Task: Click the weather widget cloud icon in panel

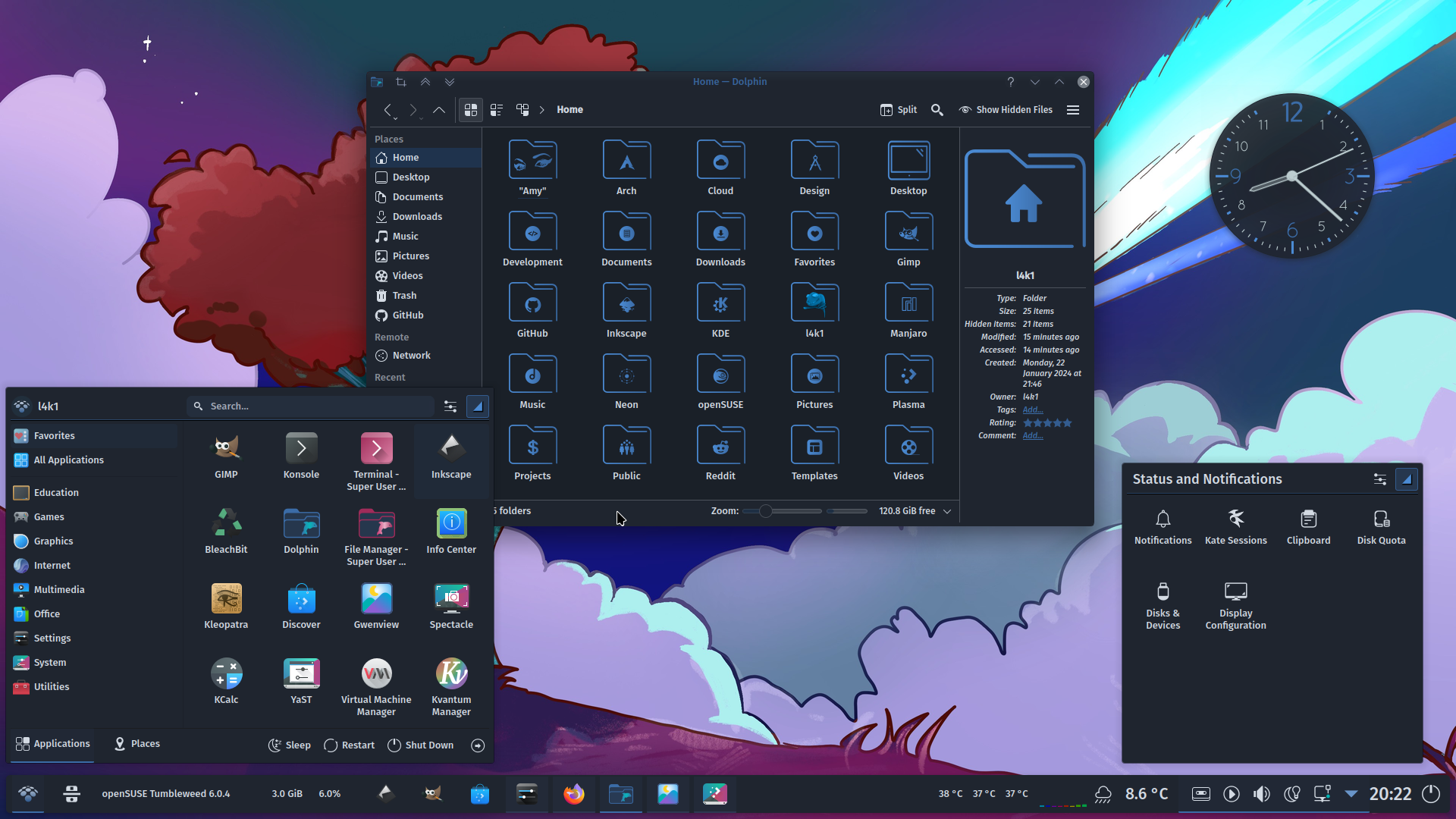Action: pyautogui.click(x=1103, y=794)
